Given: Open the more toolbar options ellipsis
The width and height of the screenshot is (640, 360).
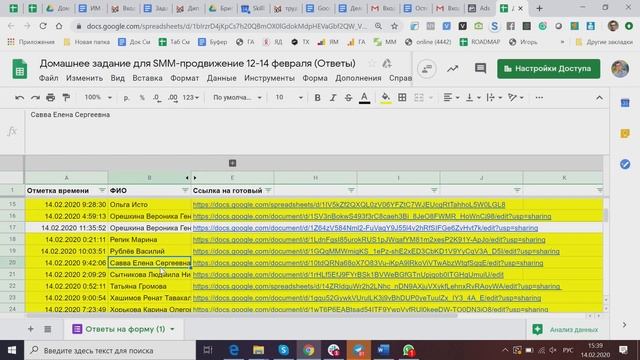Looking at the screenshot, I should point(539,98).
